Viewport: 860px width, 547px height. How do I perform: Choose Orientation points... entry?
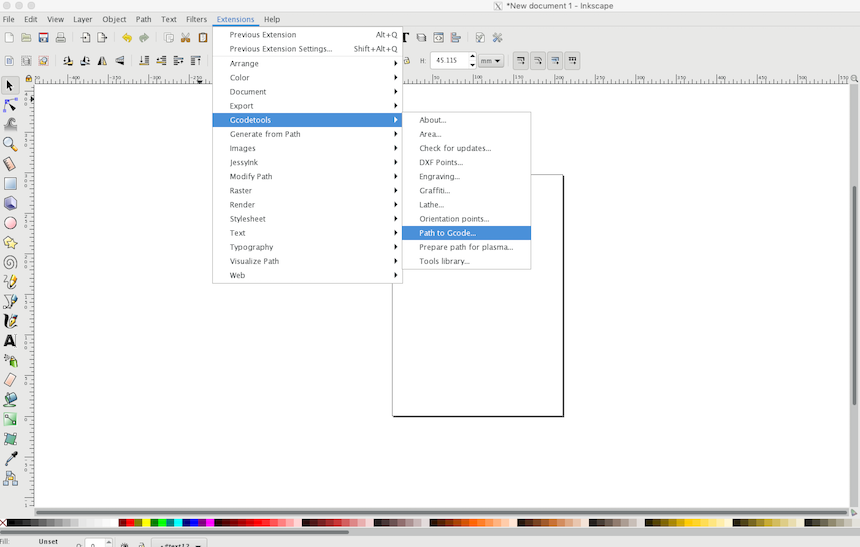tap(466, 219)
